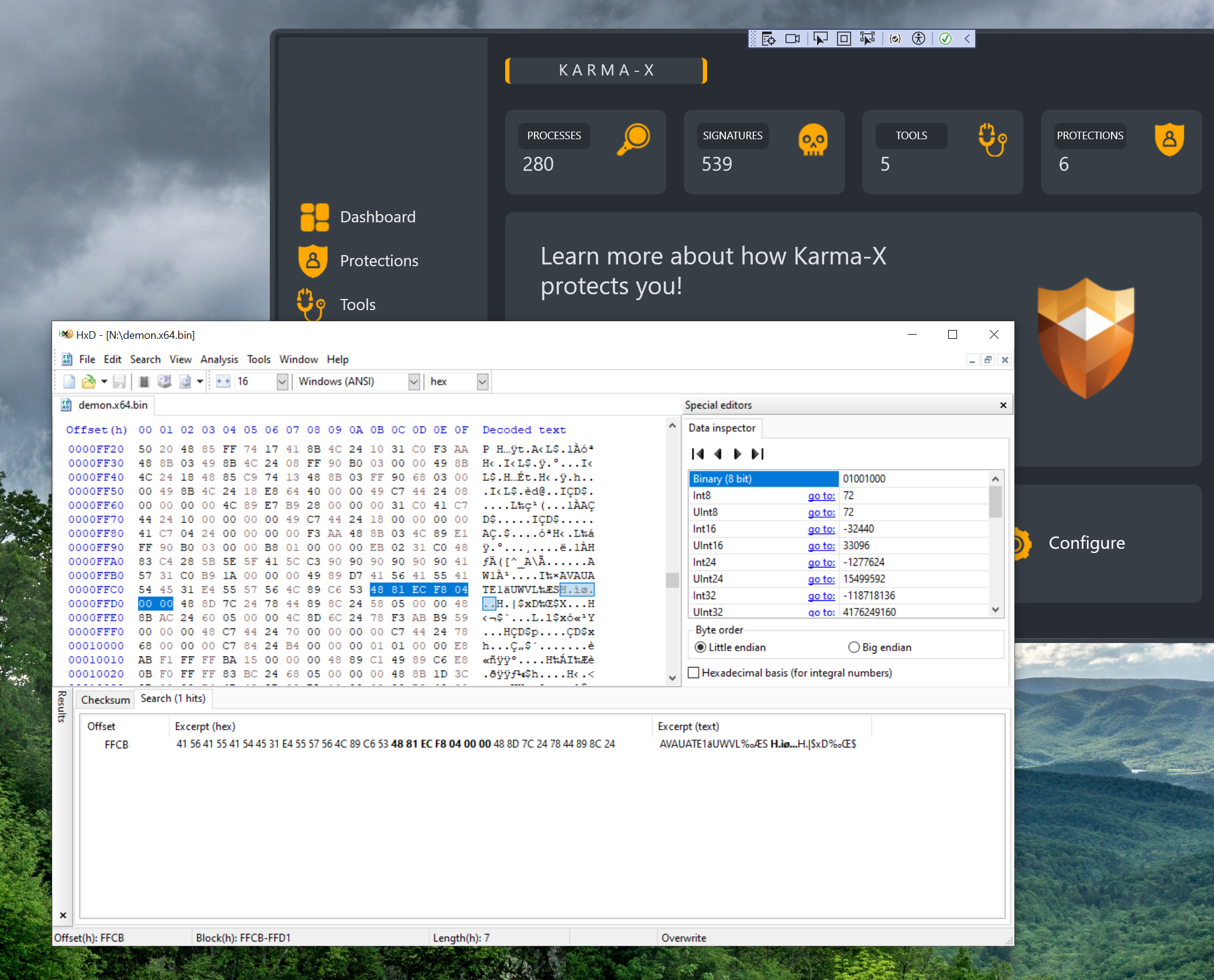Screen dimensions: 1214x980
Task: Click the Track Focused Element icon
Action: point(867,39)
